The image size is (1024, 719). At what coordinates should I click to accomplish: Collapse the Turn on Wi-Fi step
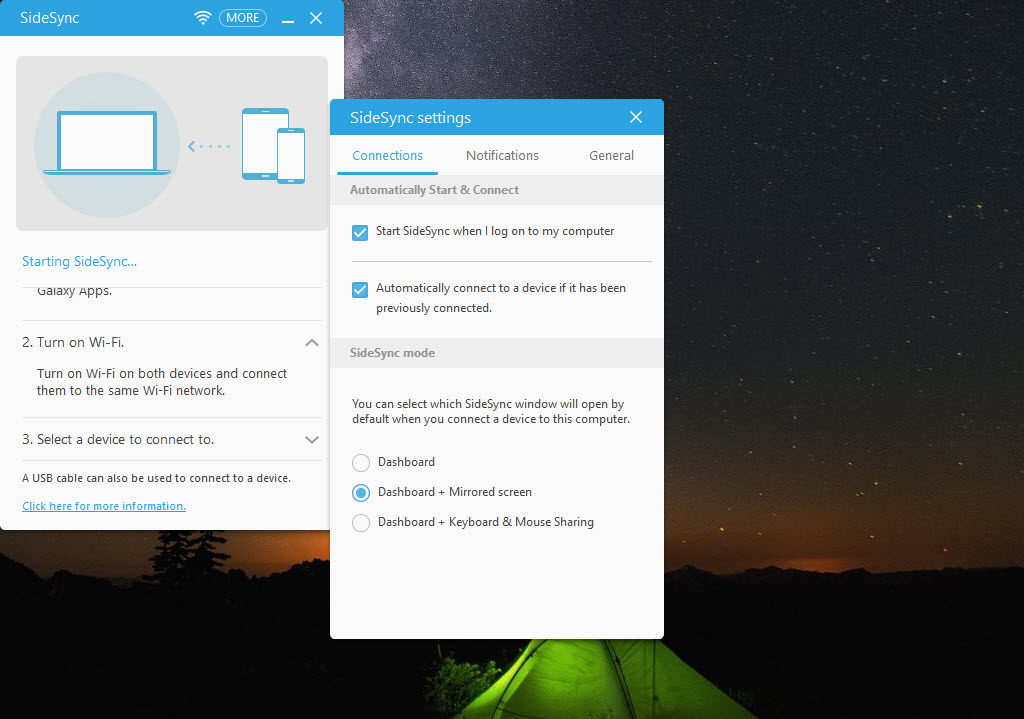coord(312,343)
